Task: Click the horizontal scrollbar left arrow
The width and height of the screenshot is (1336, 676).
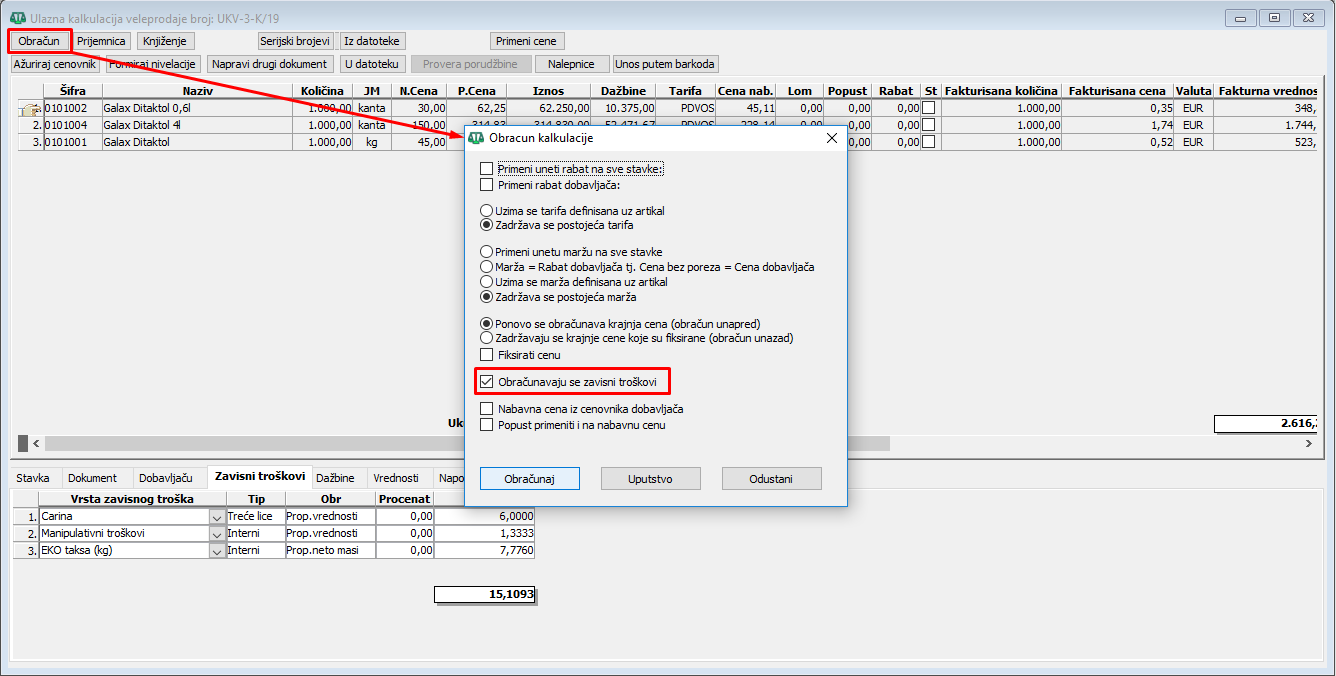Action: point(37,443)
